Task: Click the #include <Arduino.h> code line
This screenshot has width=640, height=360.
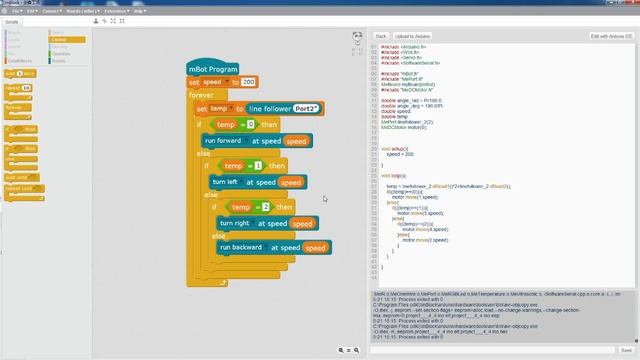Action: coord(403,47)
